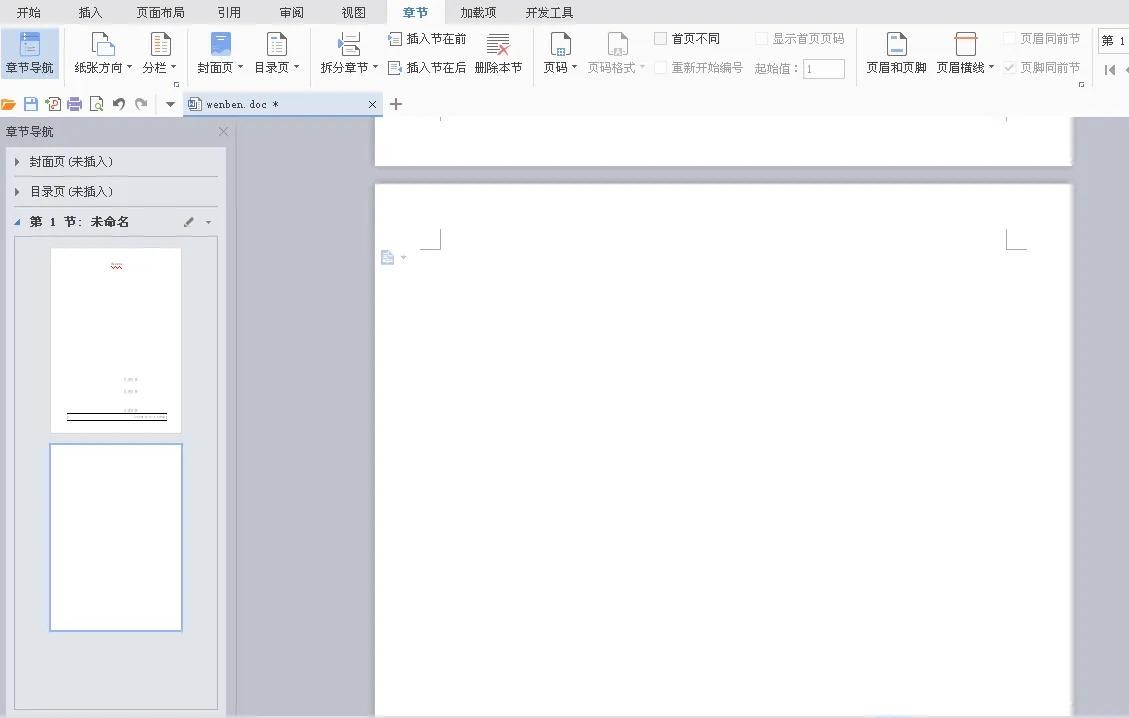Click 插入节在前 button
1129x718 pixels.
click(x=427, y=39)
